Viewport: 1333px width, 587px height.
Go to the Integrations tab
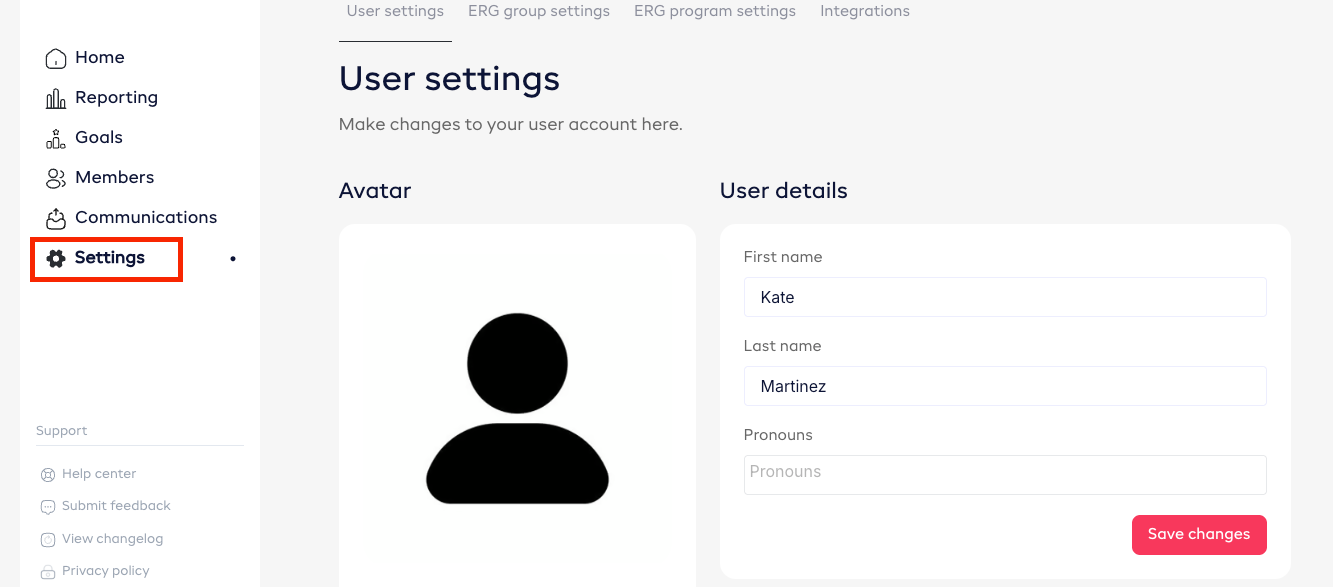pyautogui.click(x=865, y=12)
